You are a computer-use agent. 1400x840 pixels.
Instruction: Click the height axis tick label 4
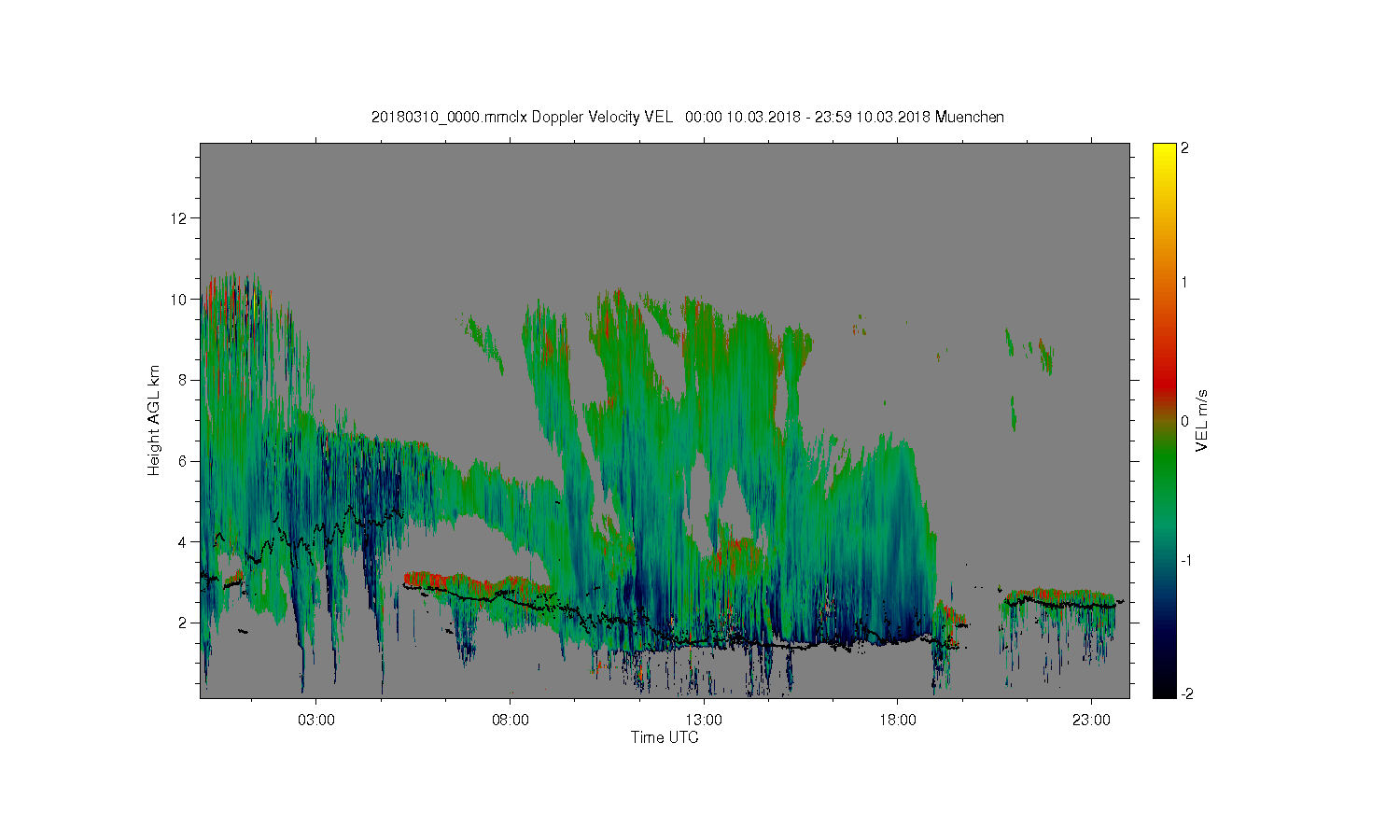coord(183,541)
